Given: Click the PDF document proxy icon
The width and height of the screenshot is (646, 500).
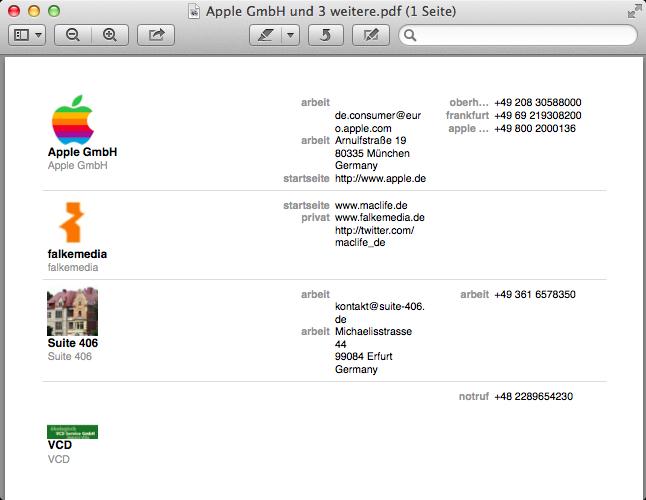Looking at the screenshot, I should point(194,11).
